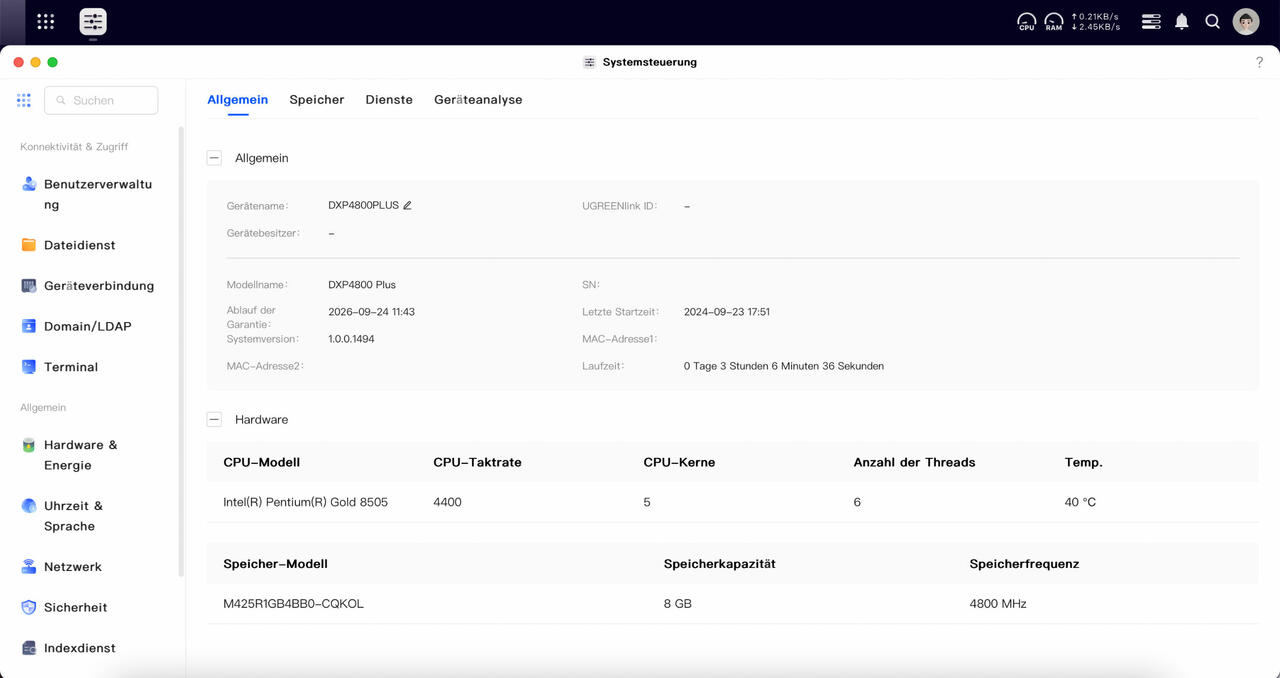Click the MAC-Adresse2 label
This screenshot has width=1280, height=678.
265,366
